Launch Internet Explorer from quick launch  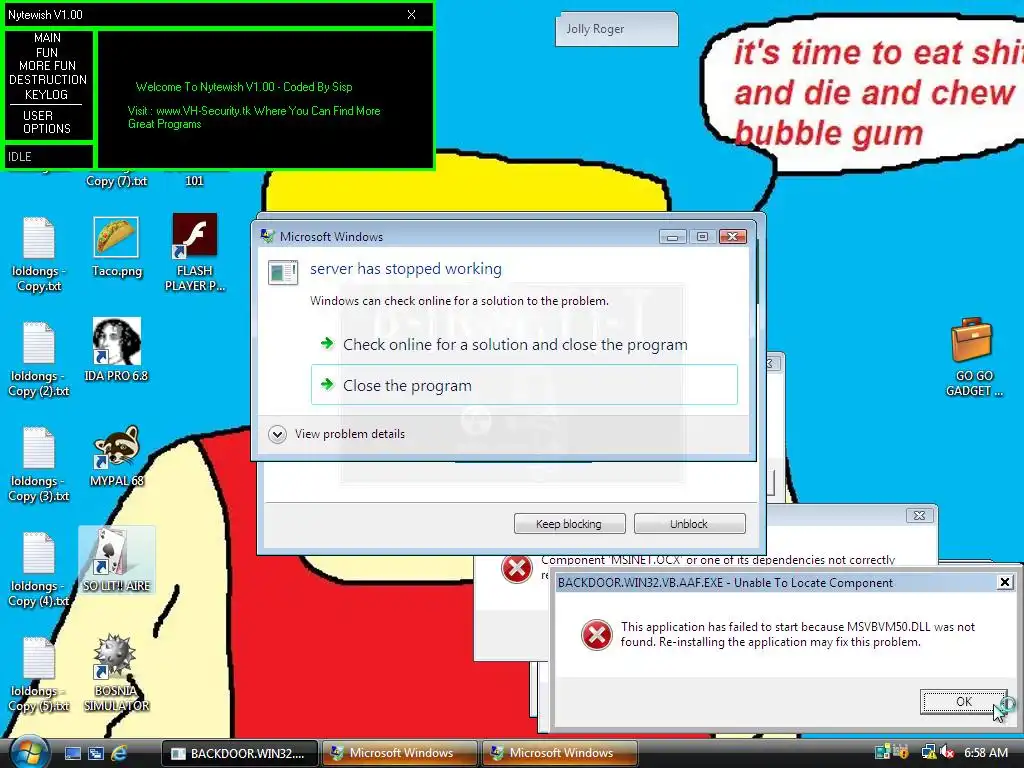pyautogui.click(x=119, y=753)
